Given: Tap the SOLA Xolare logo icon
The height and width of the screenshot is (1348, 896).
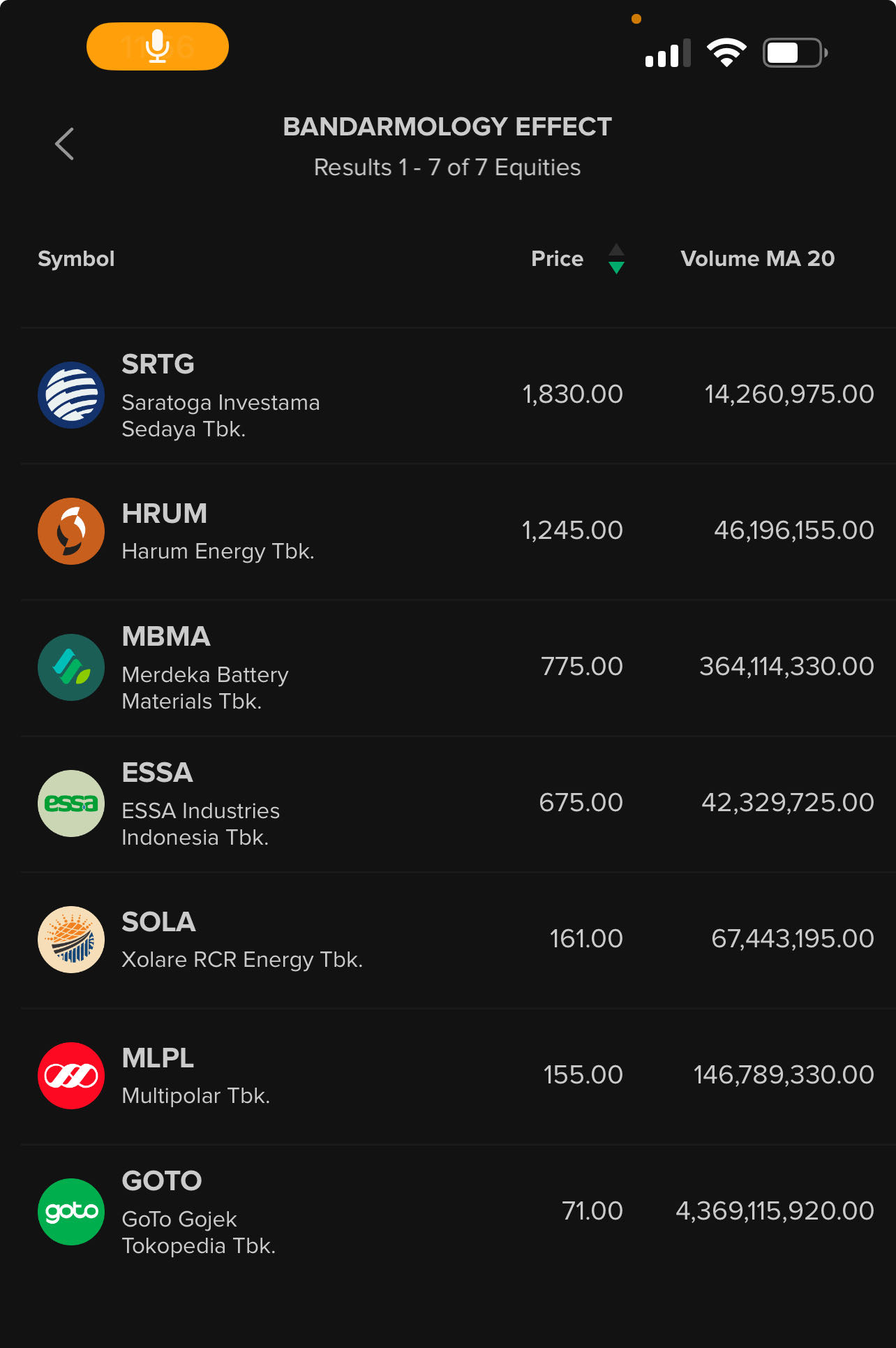Looking at the screenshot, I should (71, 940).
